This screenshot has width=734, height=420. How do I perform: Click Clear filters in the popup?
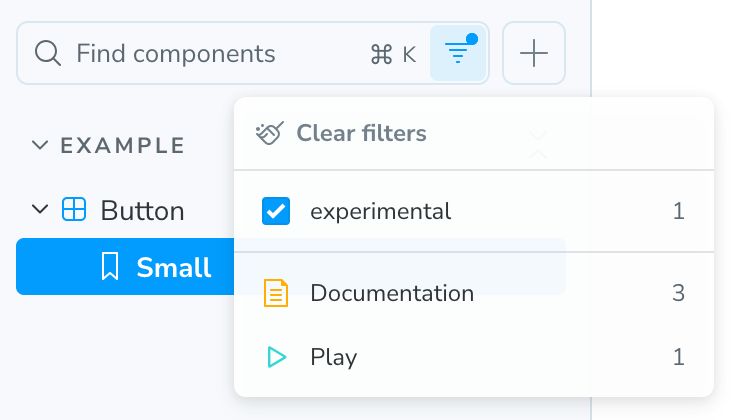coord(361,133)
